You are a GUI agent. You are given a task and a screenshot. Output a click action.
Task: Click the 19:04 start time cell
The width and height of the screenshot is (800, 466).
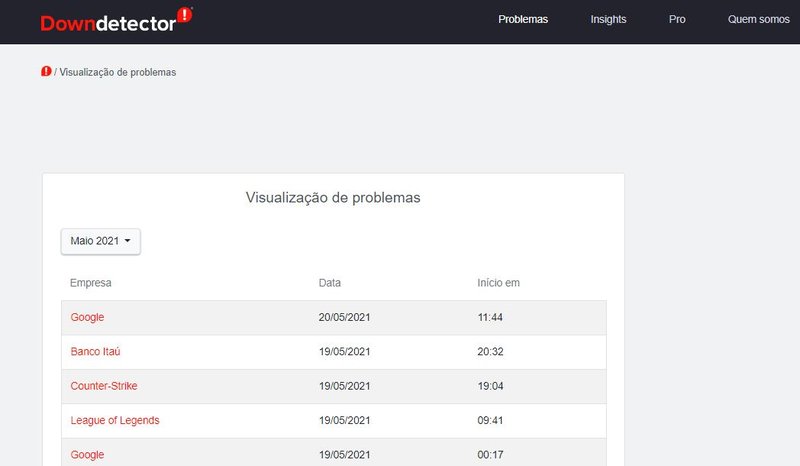coord(490,386)
